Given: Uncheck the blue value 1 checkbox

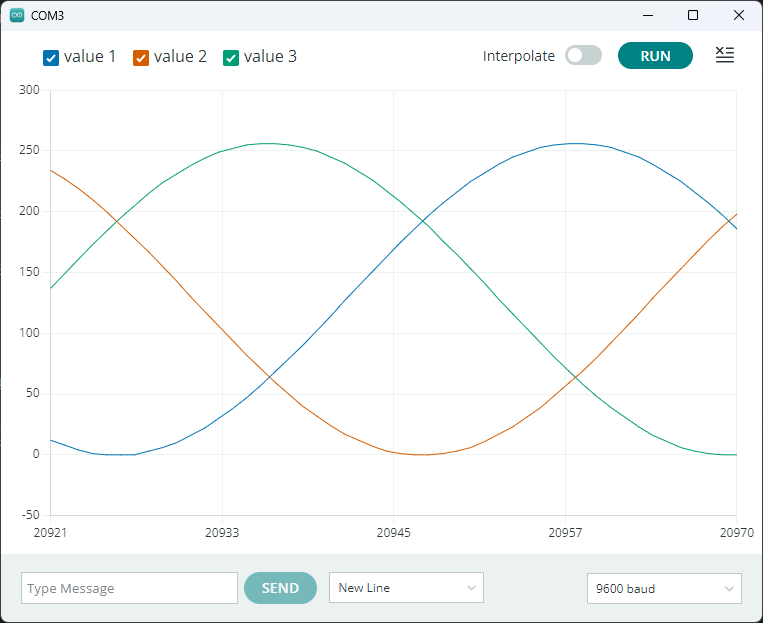Looking at the screenshot, I should (x=51, y=58).
